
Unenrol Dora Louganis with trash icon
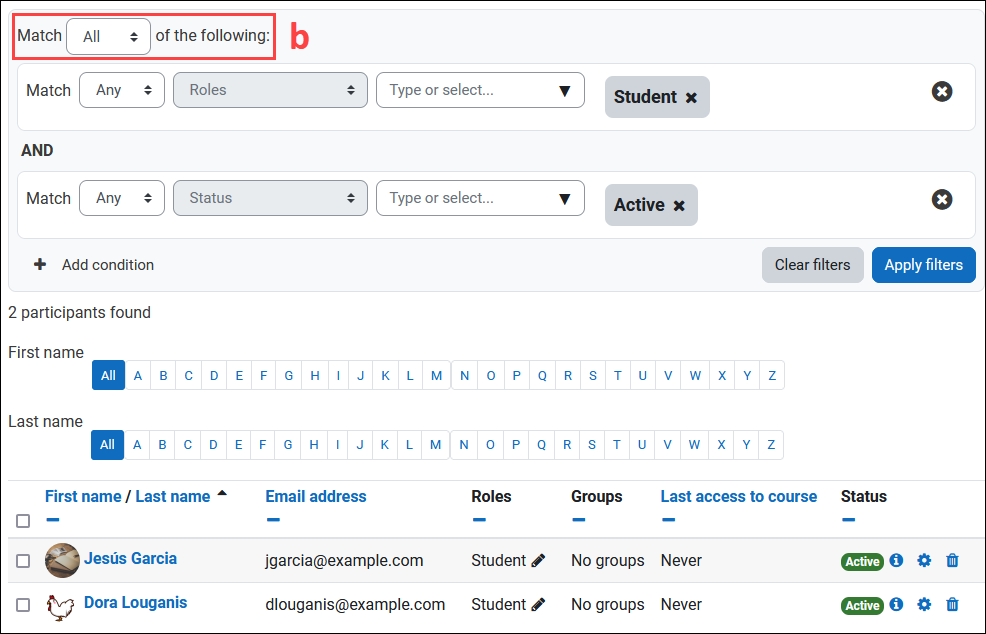(x=952, y=604)
